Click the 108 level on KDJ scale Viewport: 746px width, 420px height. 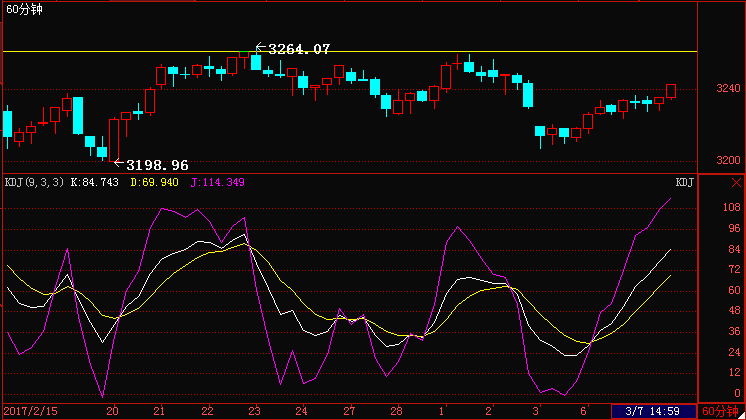732,207
